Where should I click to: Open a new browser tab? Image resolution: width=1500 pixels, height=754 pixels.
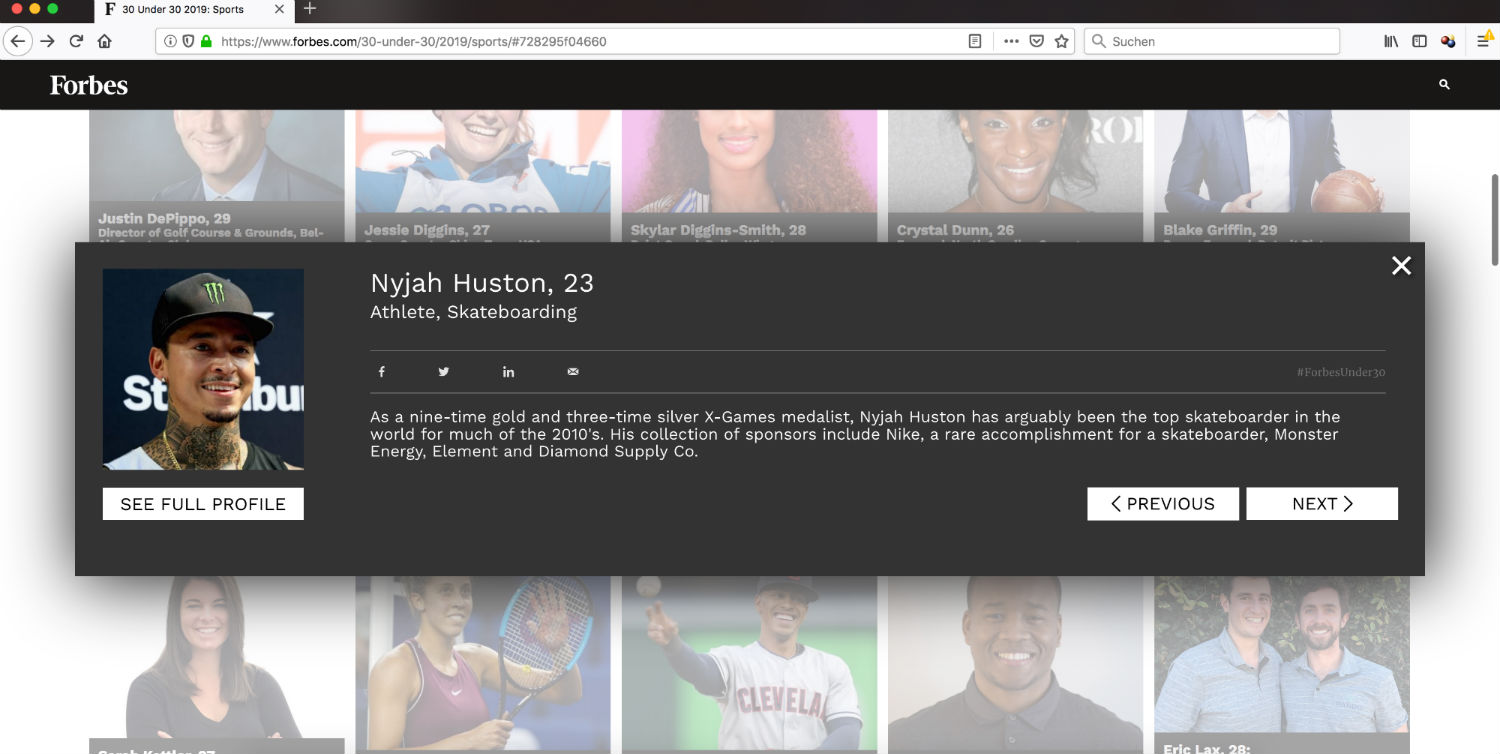click(310, 9)
